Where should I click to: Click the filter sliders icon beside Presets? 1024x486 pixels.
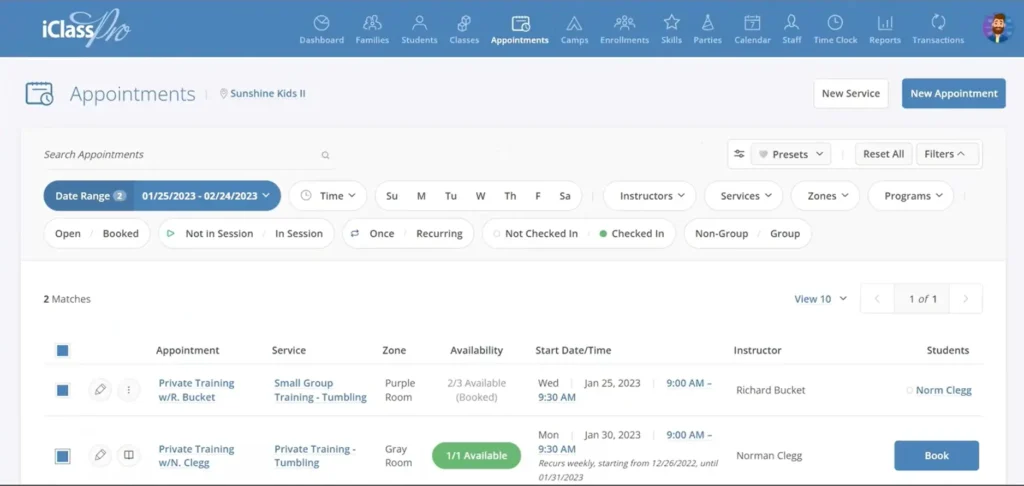tap(739, 154)
